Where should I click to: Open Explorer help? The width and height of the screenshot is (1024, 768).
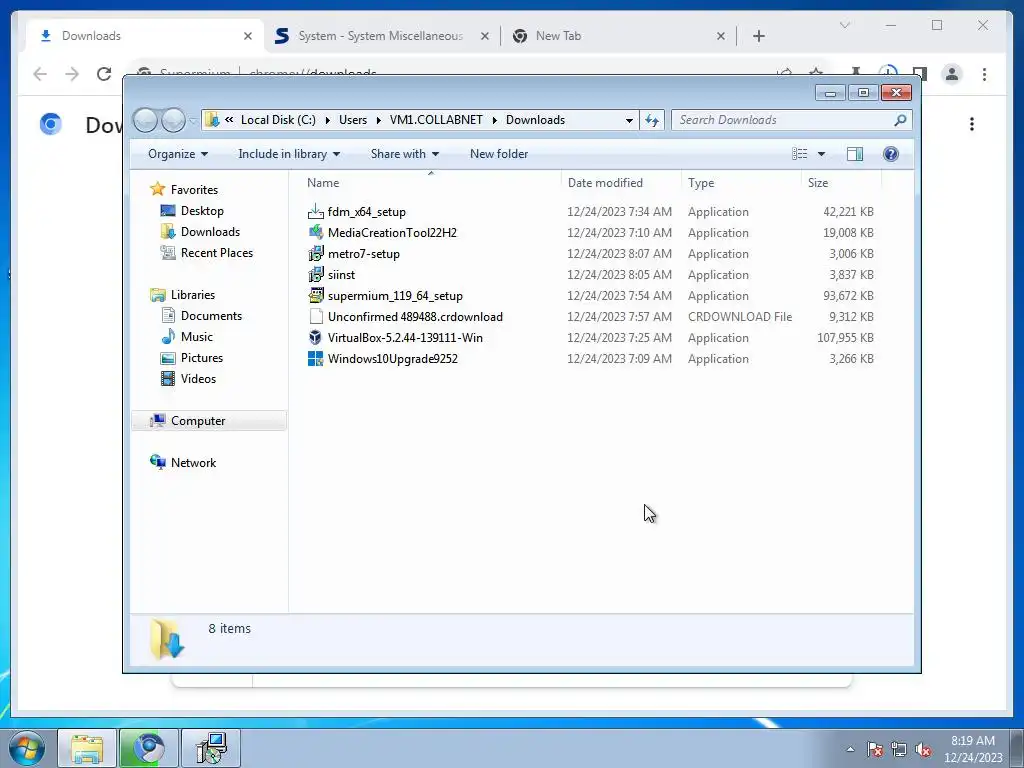pos(891,154)
